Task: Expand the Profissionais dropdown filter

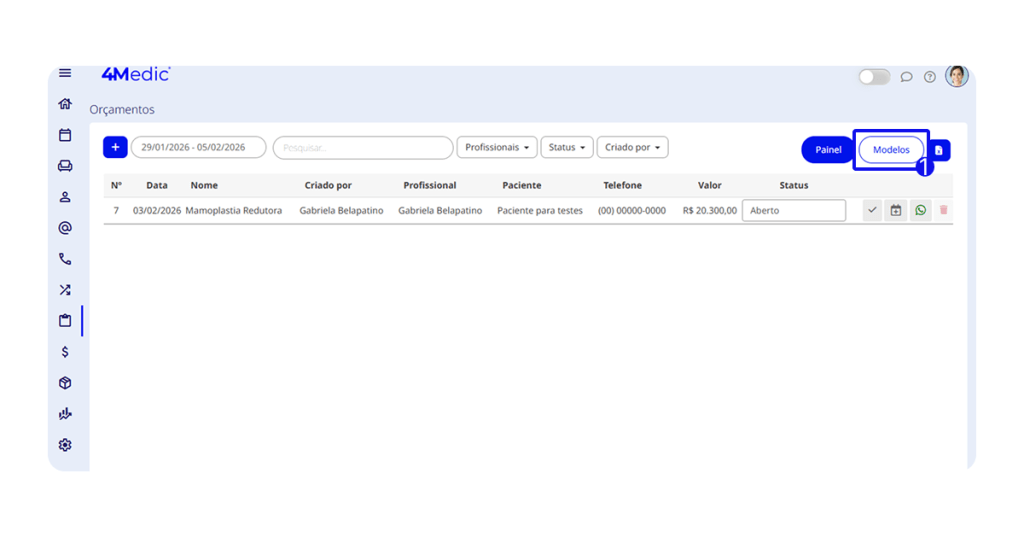Action: (497, 147)
